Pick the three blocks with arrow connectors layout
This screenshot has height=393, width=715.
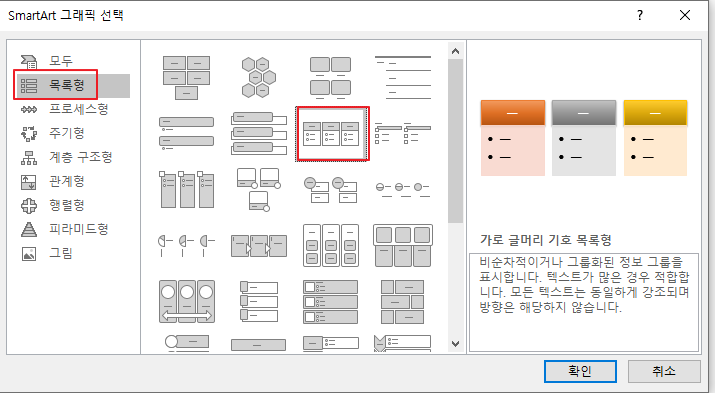pyautogui.click(x=259, y=246)
